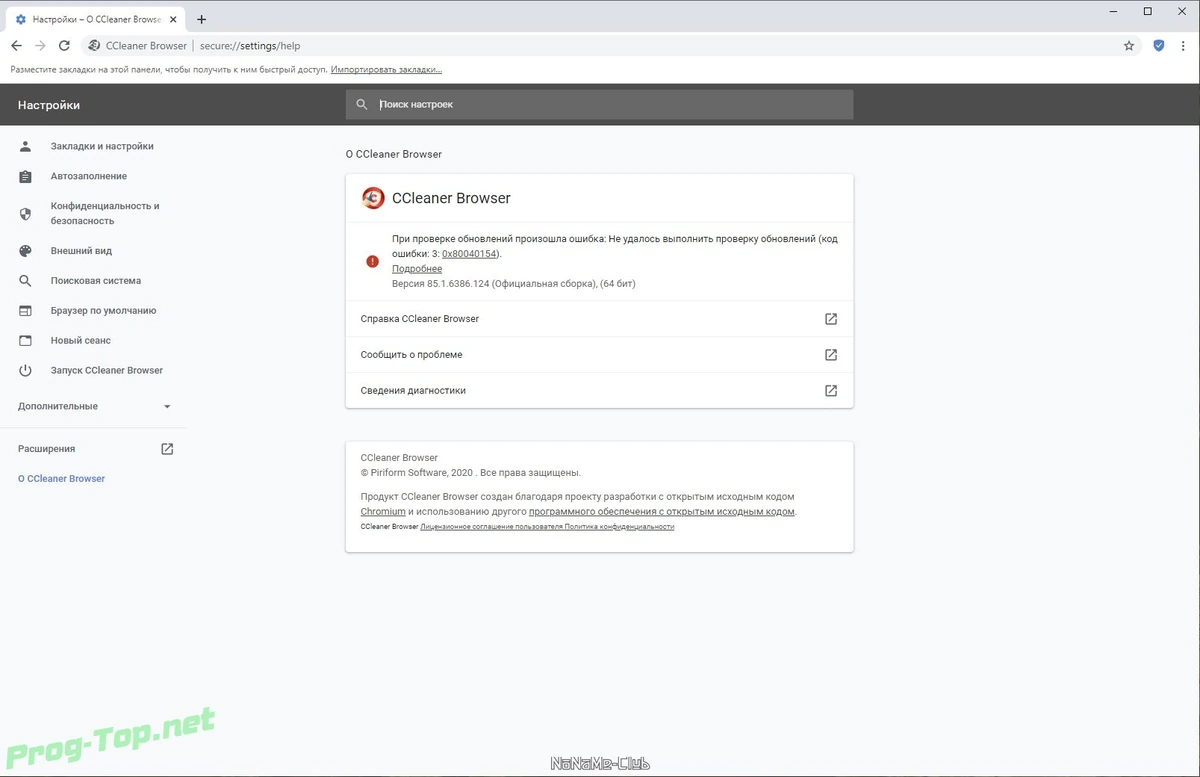Click CCleaner Browser site icon in address bar
The image size is (1200, 777).
(94, 45)
